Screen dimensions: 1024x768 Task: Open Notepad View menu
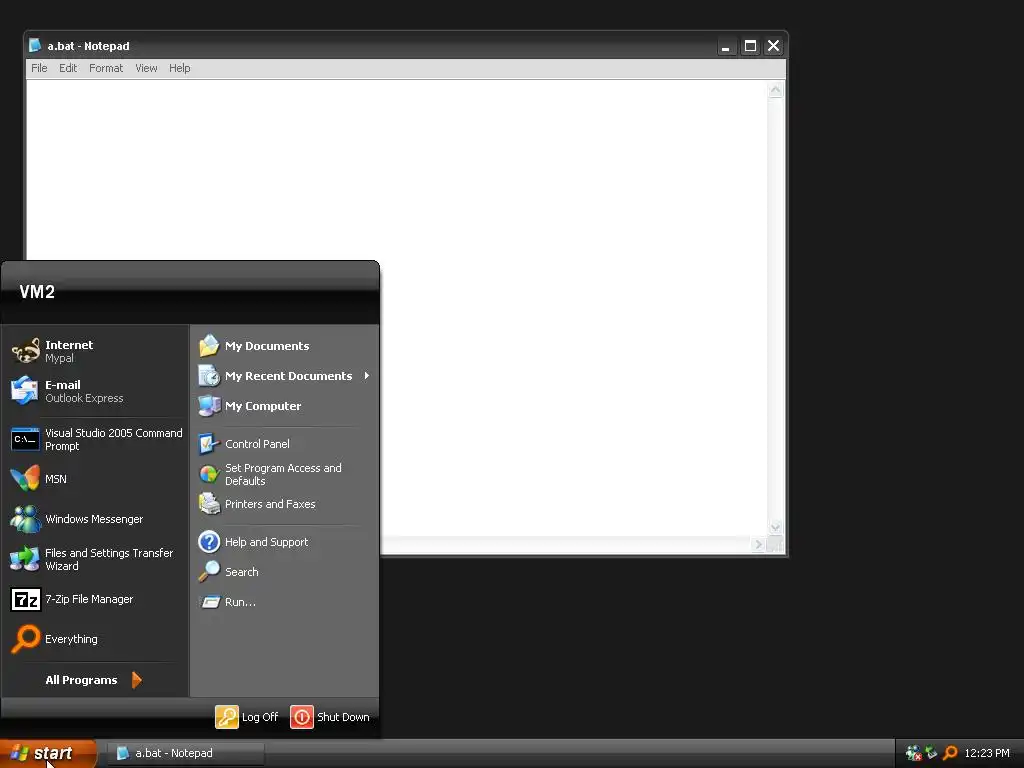(146, 68)
